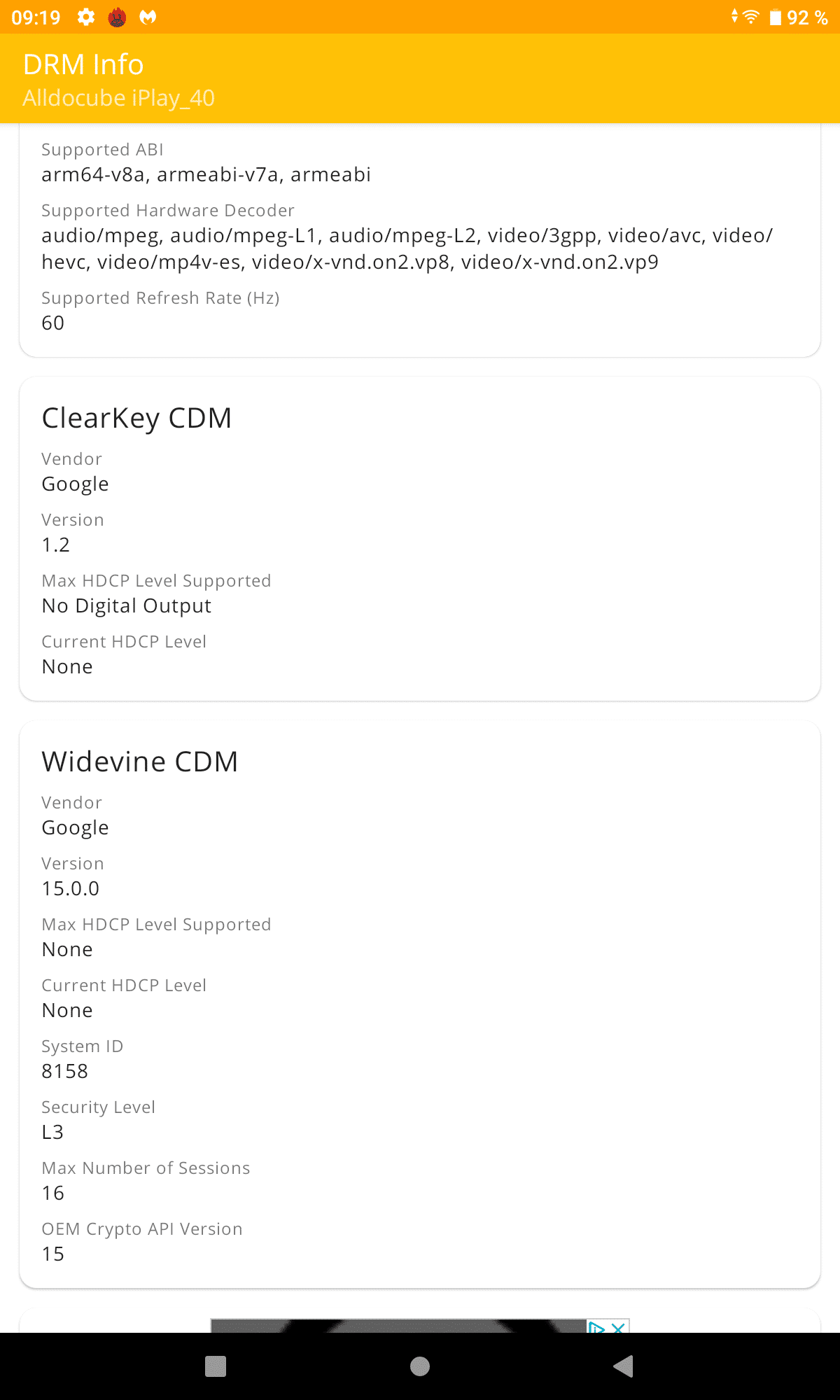The width and height of the screenshot is (840, 1400).
Task: Tap the Wi-Fi status icon
Action: [x=750, y=16]
